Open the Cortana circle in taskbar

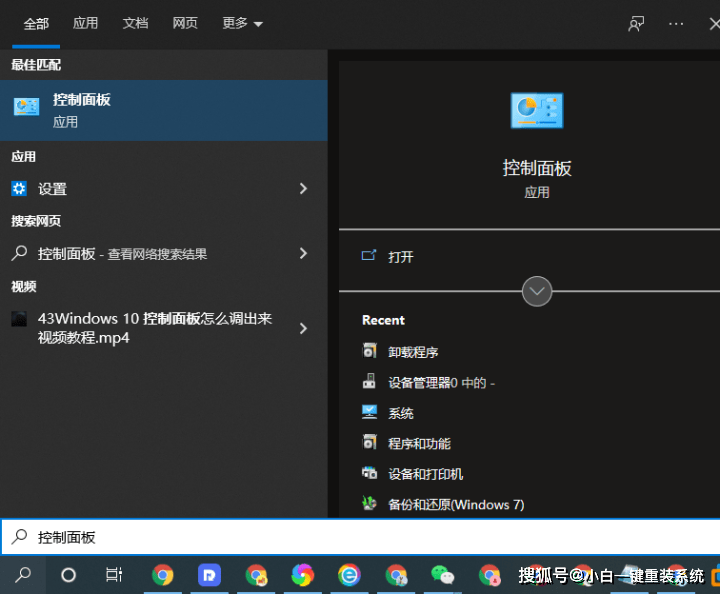pos(68,575)
